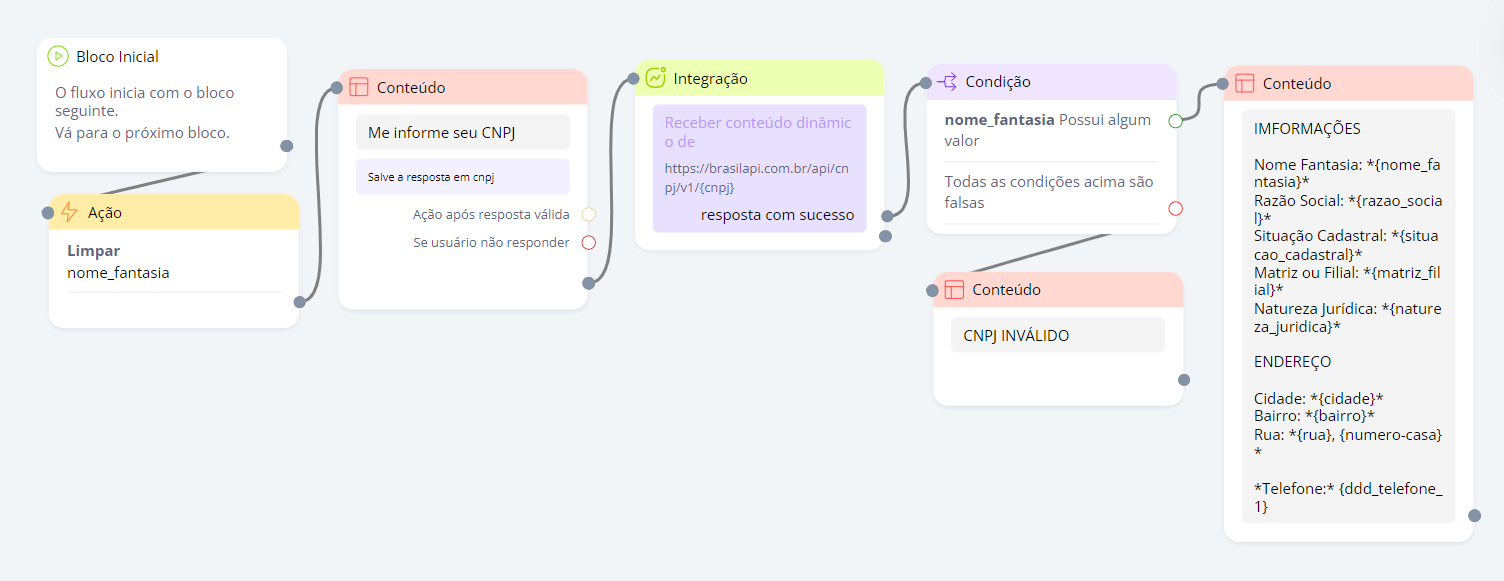This screenshot has width=1504, height=581.
Task: Click the Condição branching arrows icon
Action: 947,82
